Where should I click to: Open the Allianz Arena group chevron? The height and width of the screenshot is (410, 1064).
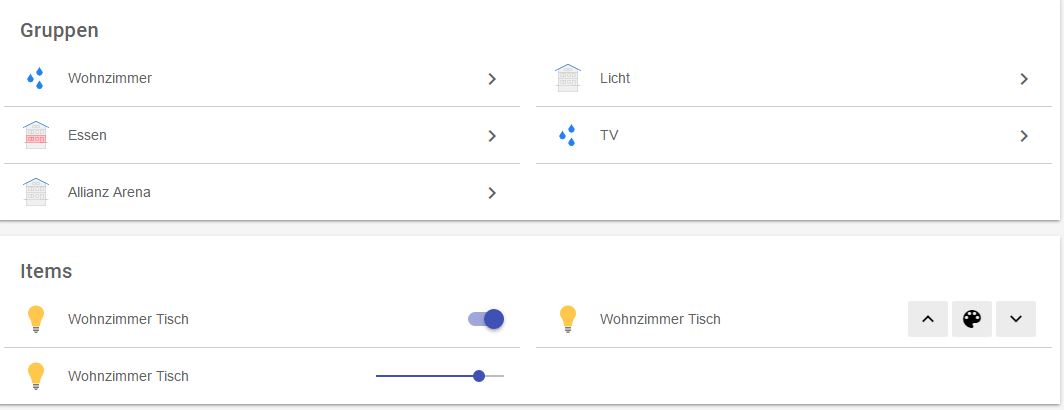tap(492, 192)
